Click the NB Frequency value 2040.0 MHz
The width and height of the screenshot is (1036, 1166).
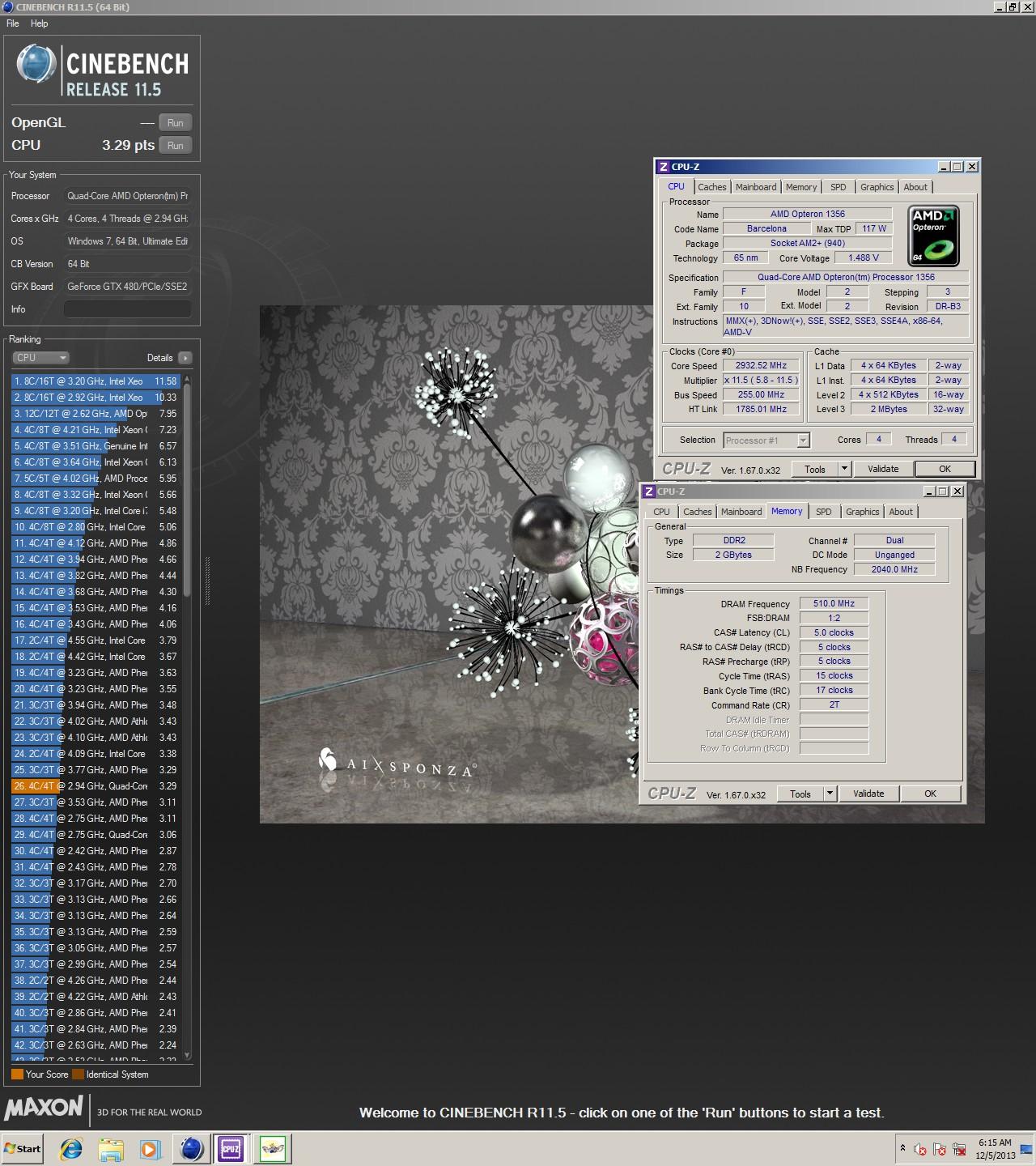[894, 569]
